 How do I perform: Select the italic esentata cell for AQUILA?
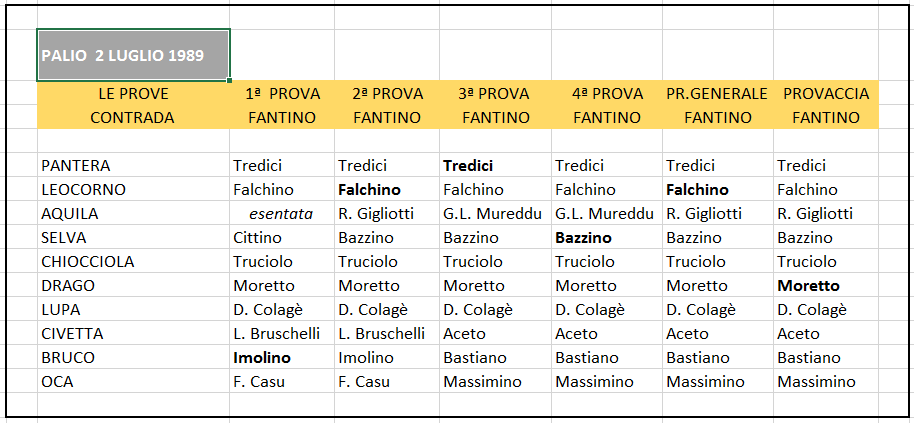(282, 214)
